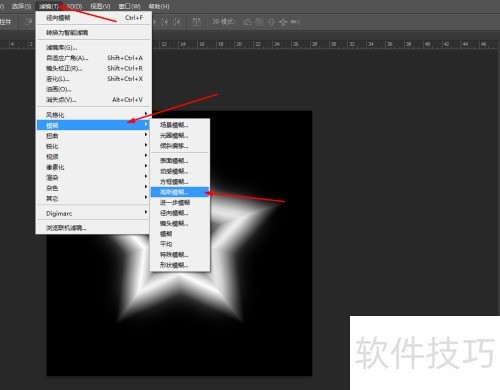Select 平均 in blur submenu
500x390 pixels.
click(x=180, y=244)
